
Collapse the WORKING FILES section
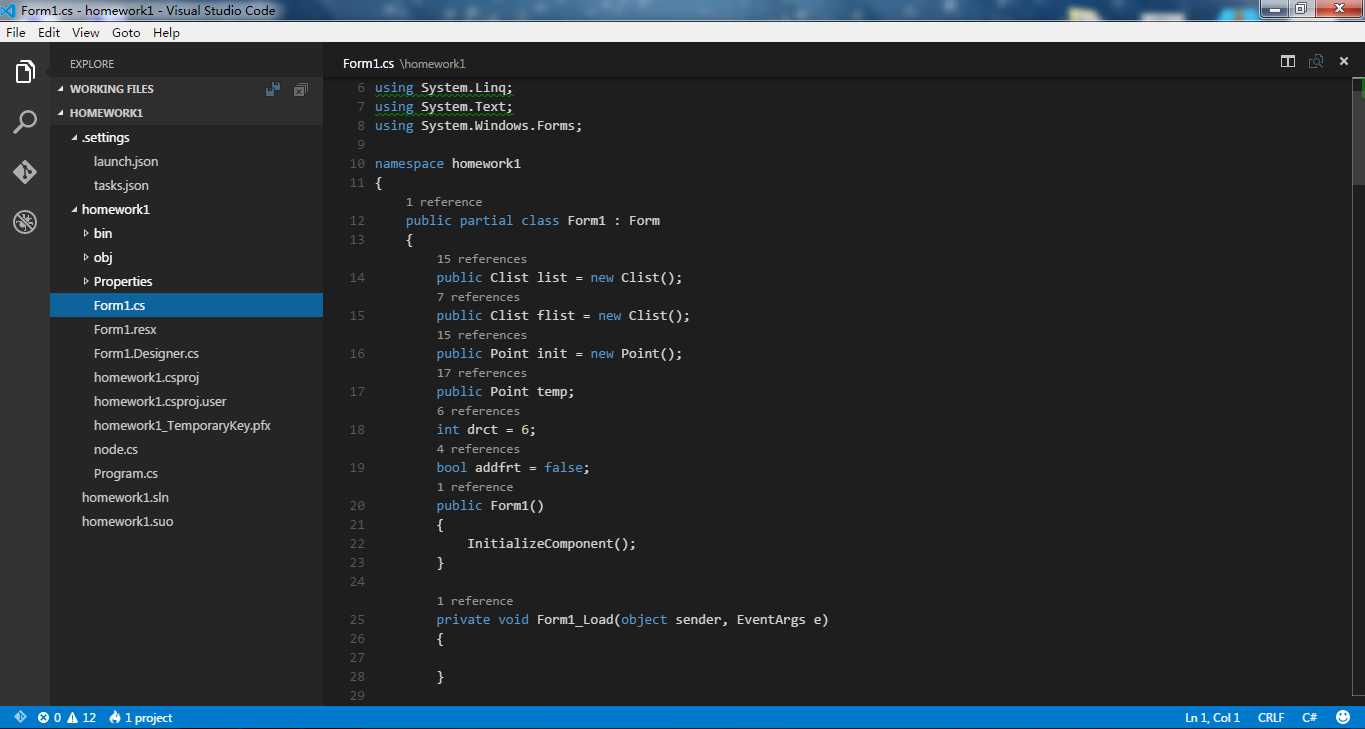pyautogui.click(x=112, y=89)
